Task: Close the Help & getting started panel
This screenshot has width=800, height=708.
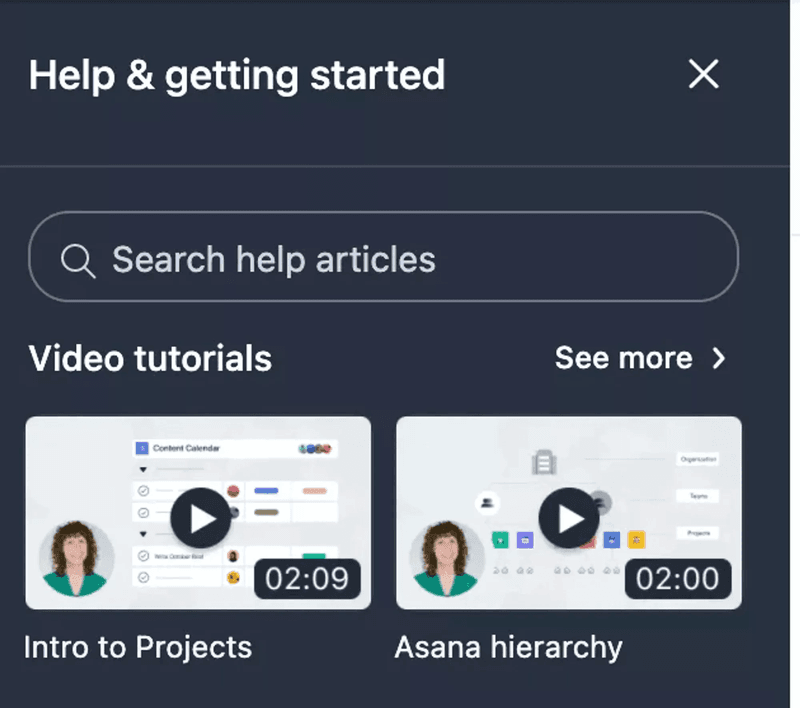Action: (703, 74)
